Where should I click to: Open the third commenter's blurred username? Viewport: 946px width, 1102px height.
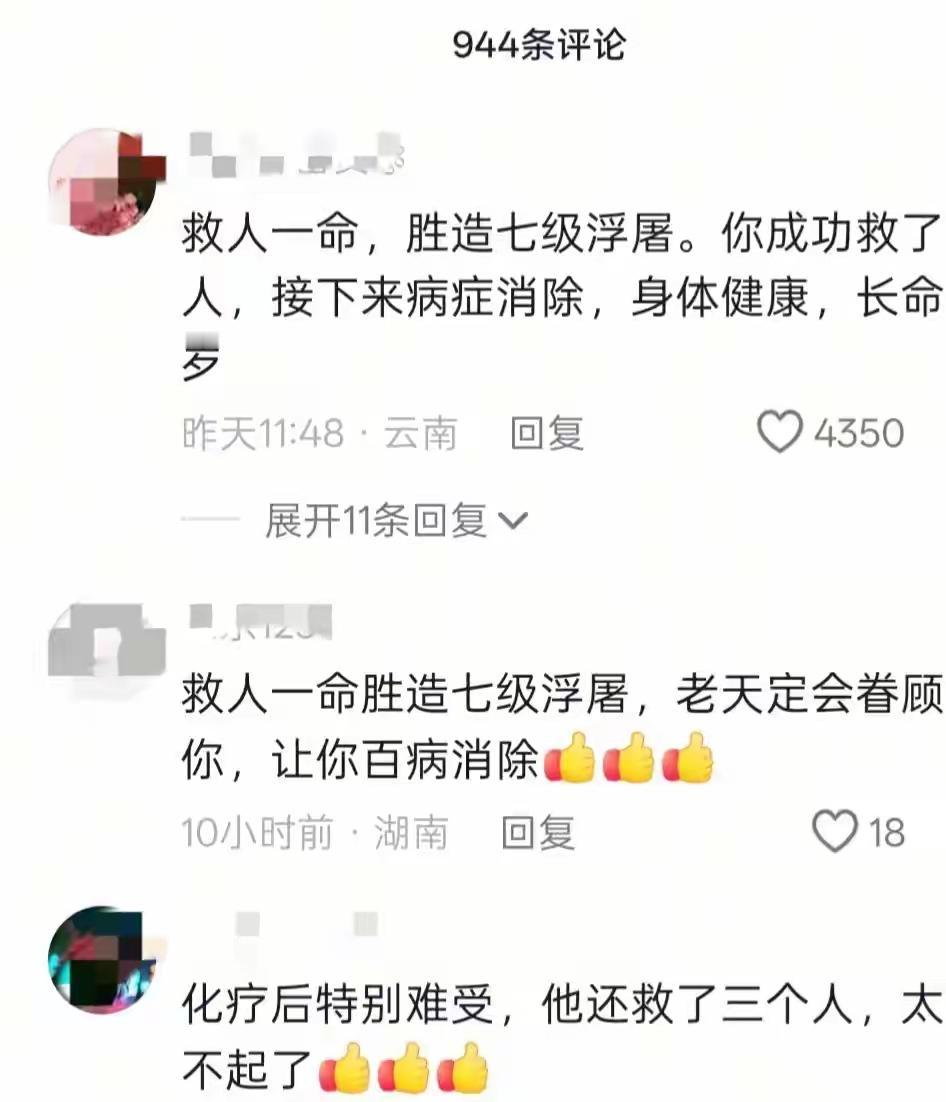coord(306,923)
